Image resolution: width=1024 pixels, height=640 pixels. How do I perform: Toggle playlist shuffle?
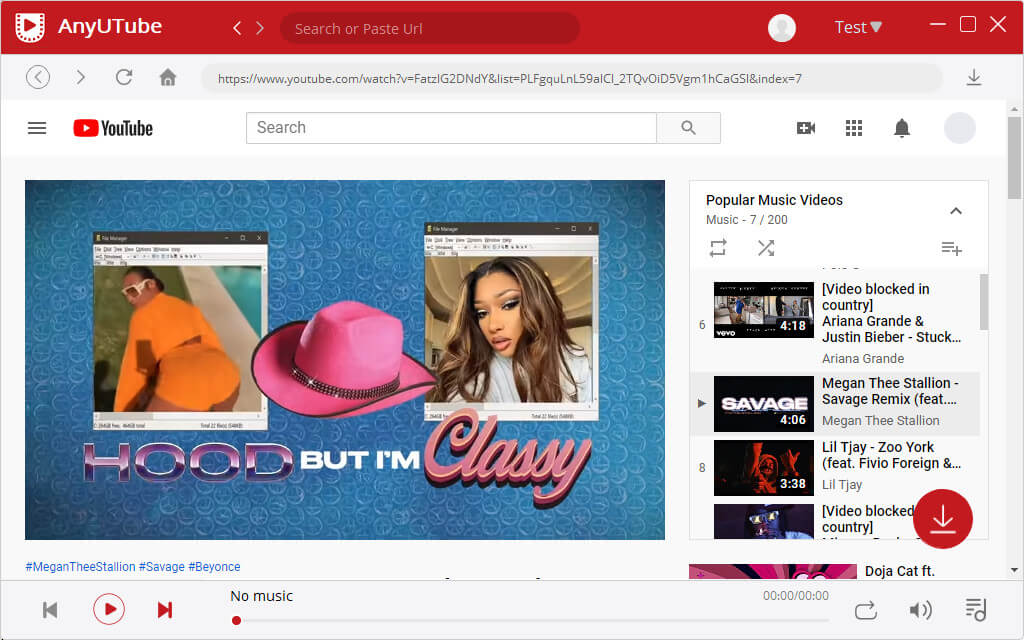(x=766, y=248)
